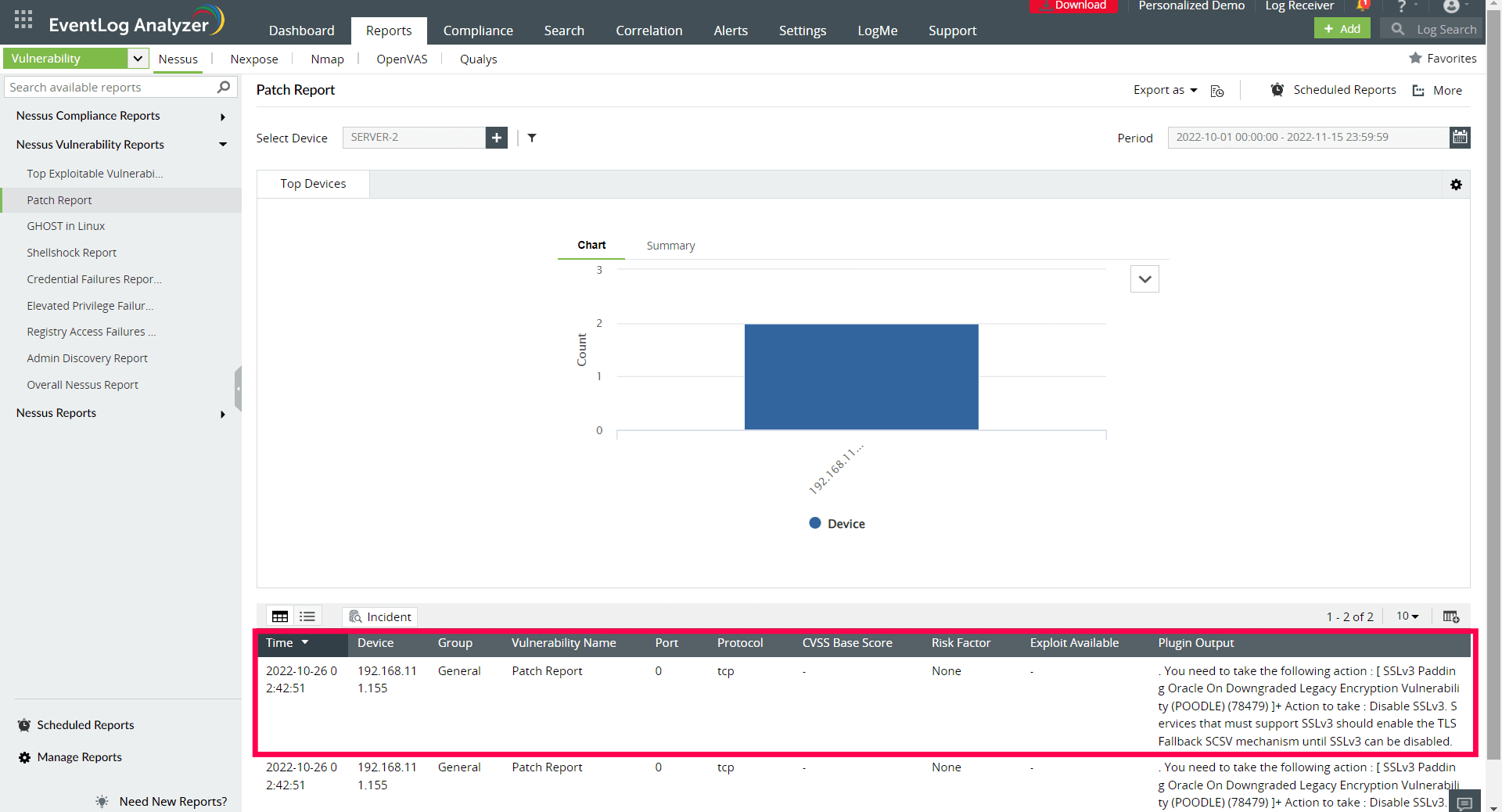Open notifications bell icon
The image size is (1502, 812).
1362,6
